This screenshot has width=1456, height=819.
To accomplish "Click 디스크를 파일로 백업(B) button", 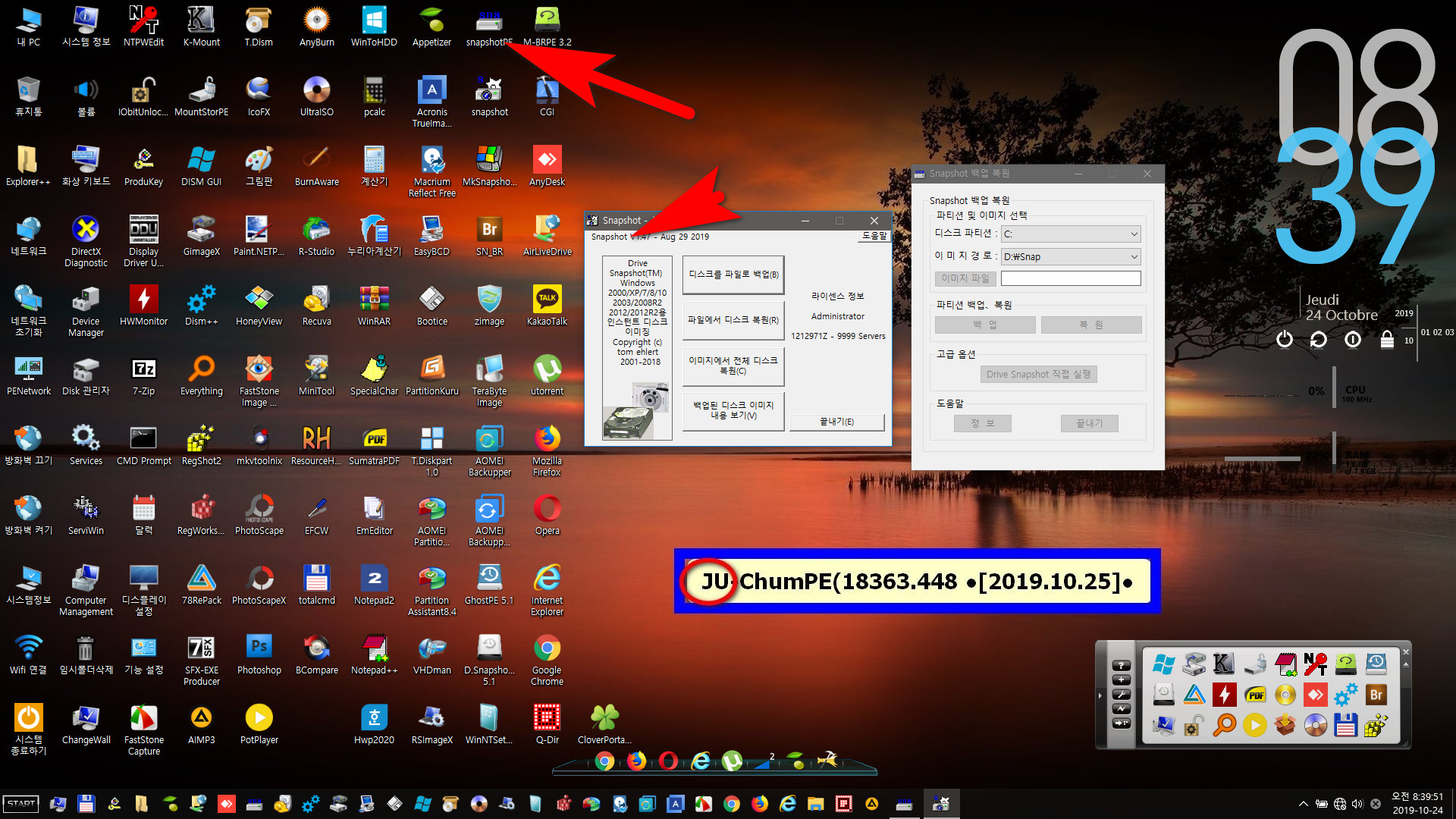I will pyautogui.click(x=733, y=275).
